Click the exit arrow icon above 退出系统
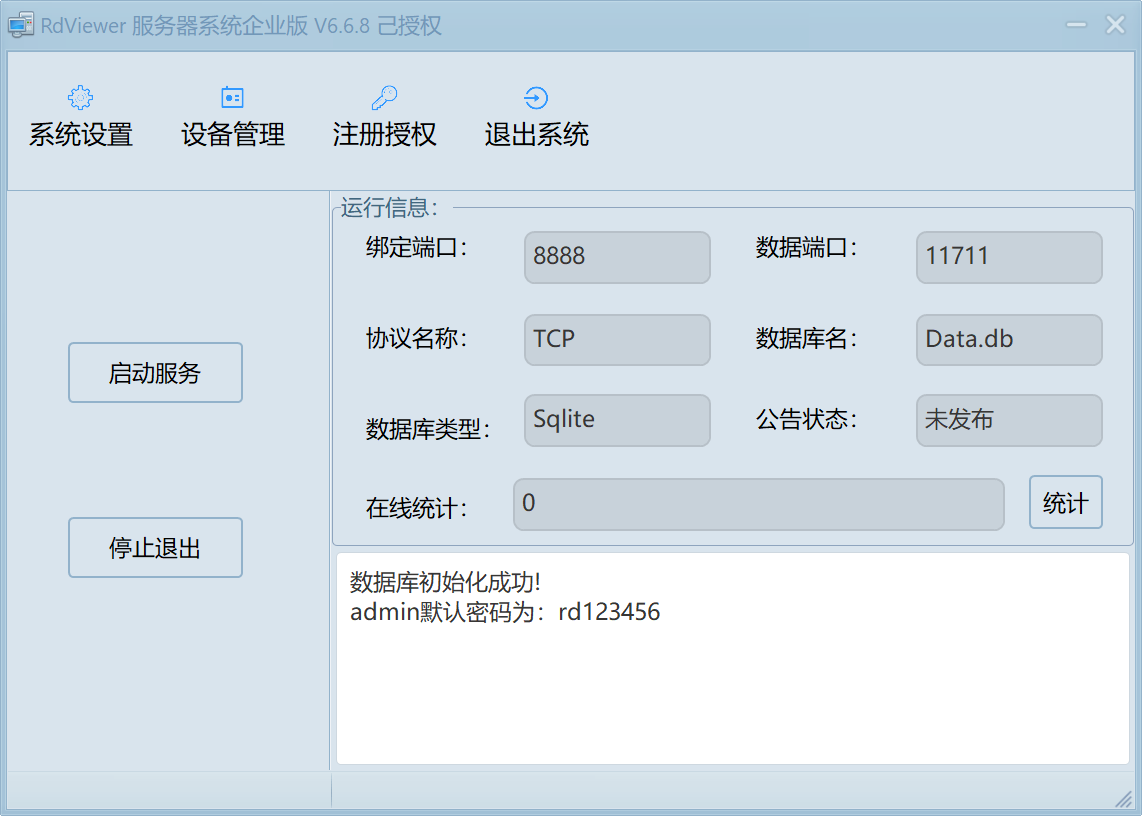1142x816 pixels. 536,98
